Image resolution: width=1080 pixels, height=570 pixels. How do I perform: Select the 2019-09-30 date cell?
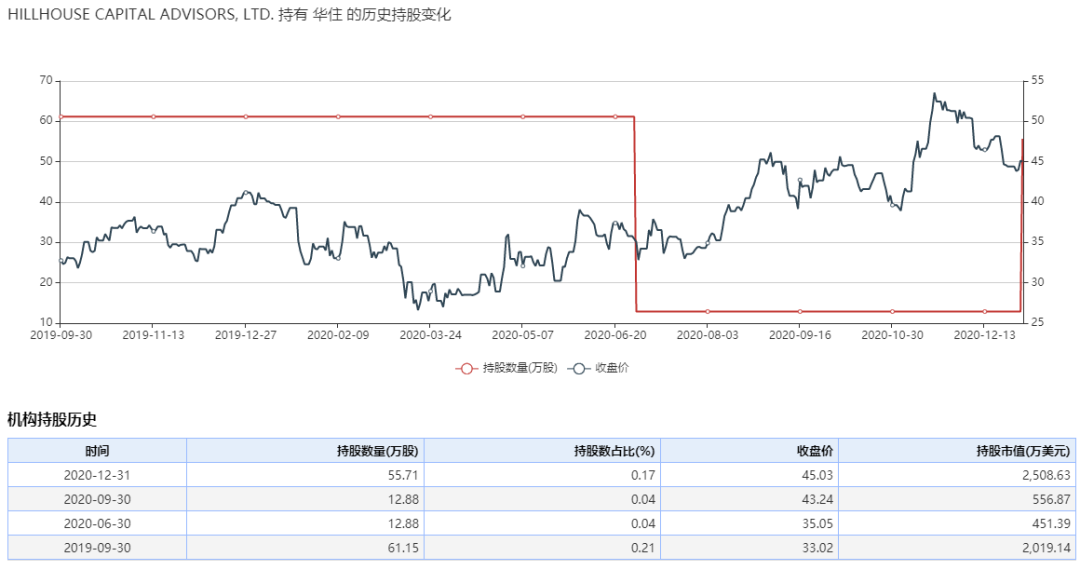point(97,548)
